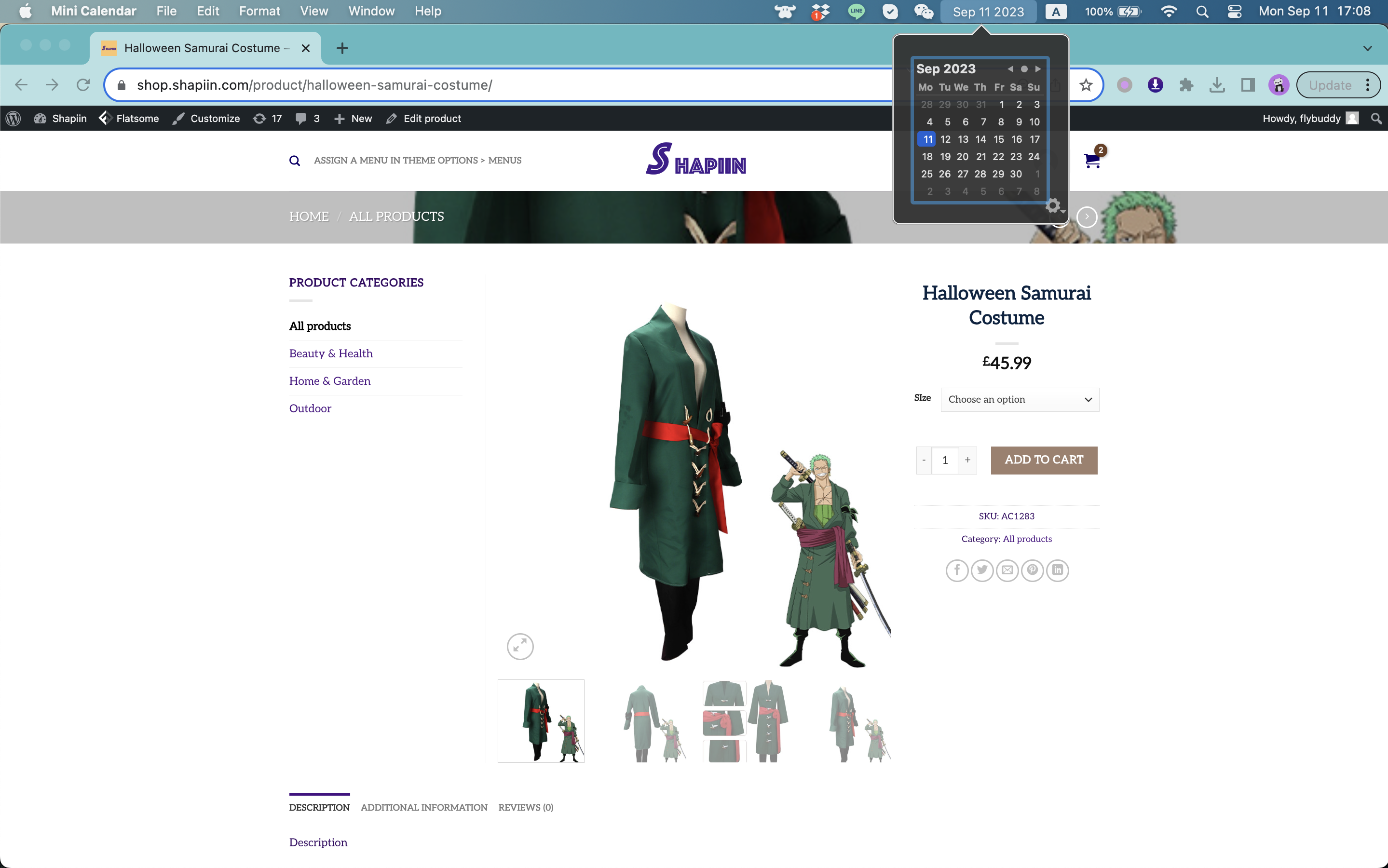Click the Shapiin site logo
1388x868 pixels.
696,159
